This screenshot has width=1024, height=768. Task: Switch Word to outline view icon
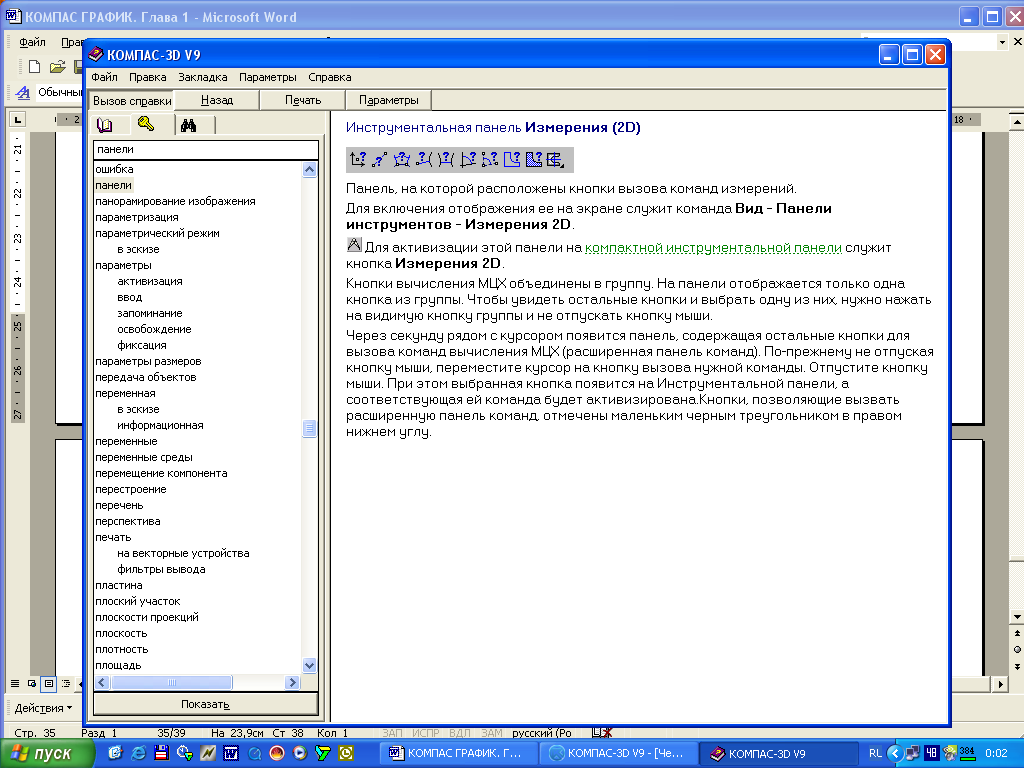tap(65, 683)
